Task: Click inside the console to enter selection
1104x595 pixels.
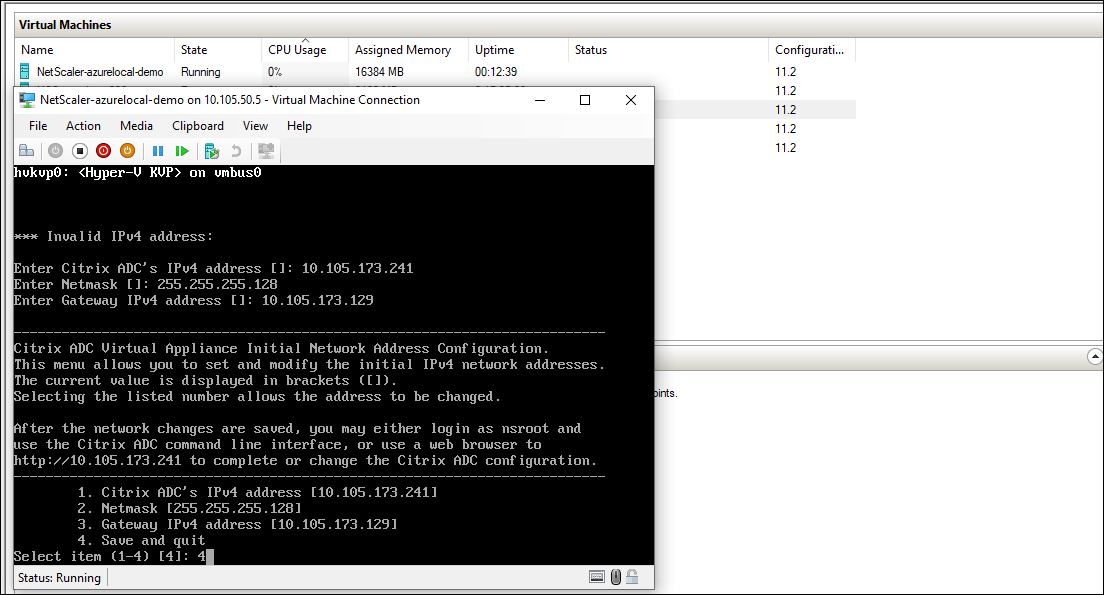Action: point(330,380)
